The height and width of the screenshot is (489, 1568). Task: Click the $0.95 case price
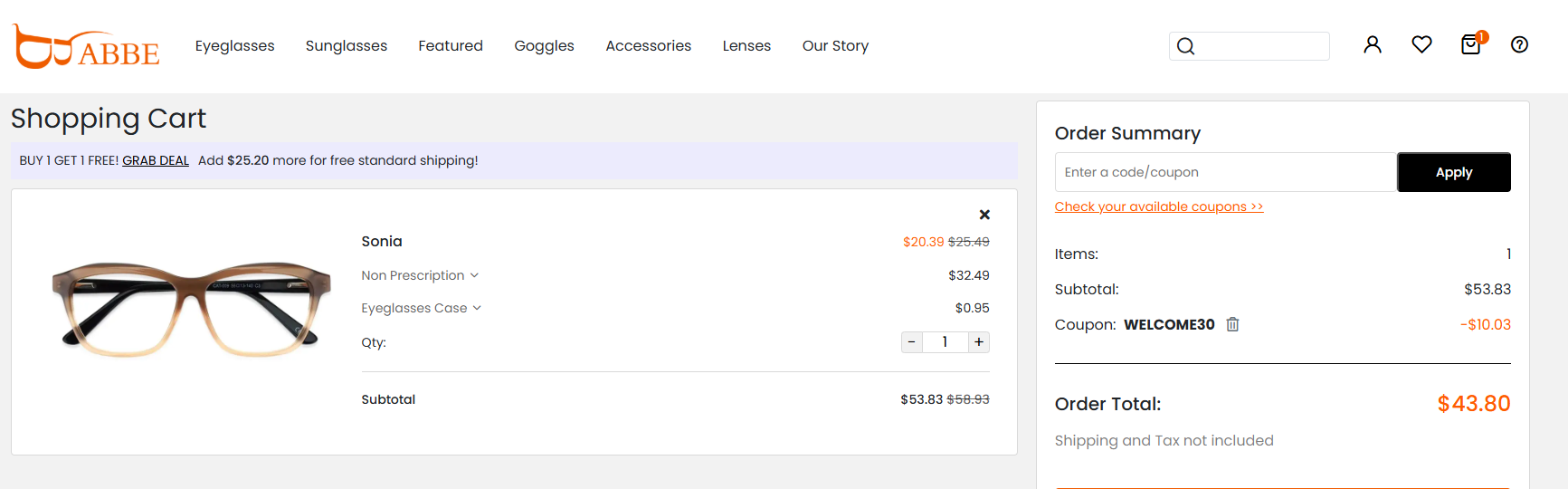(973, 308)
